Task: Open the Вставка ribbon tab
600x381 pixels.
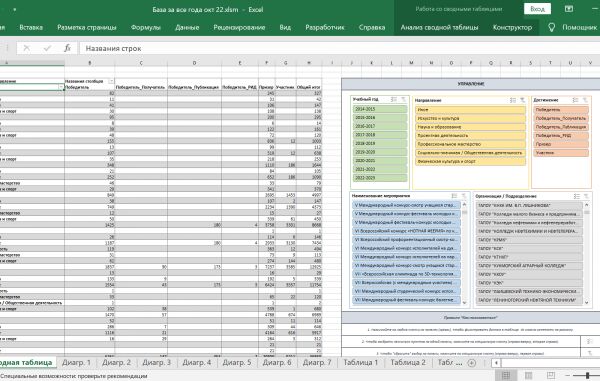Action: coord(31,27)
